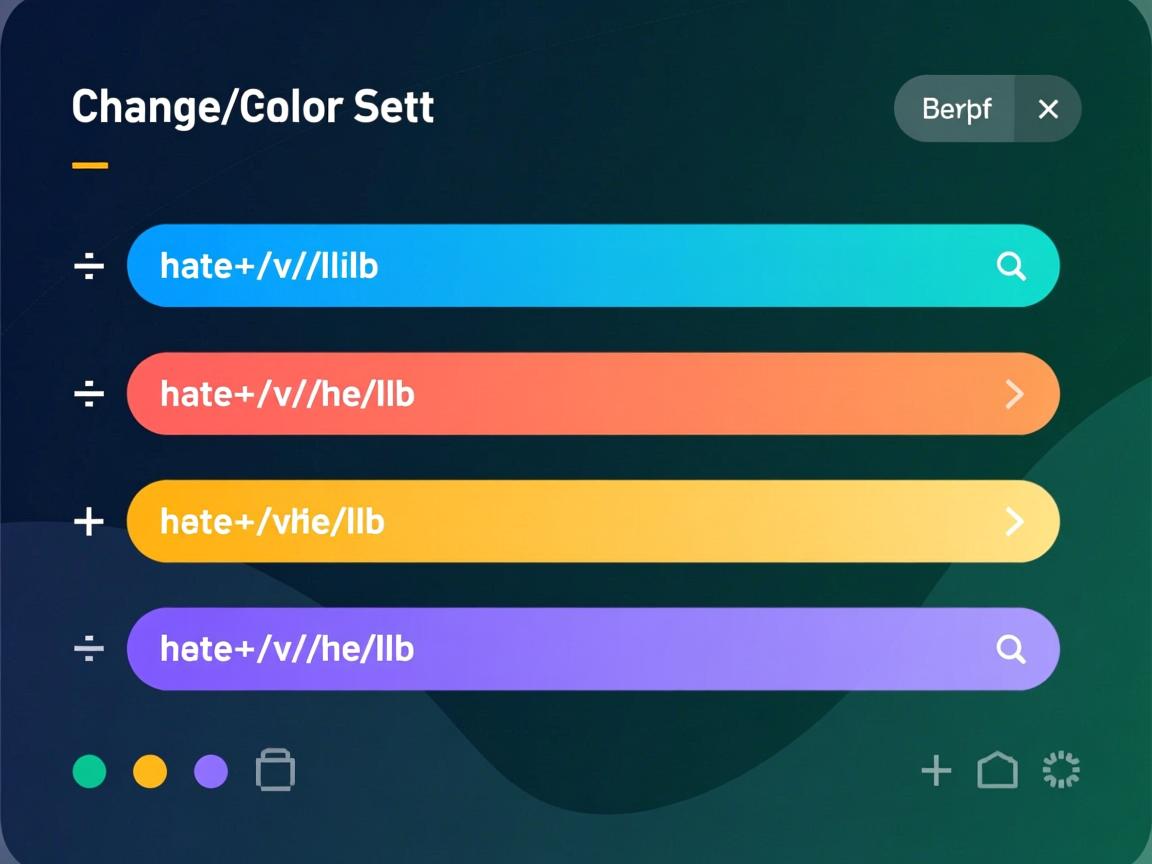Click the divide icon beside the blue bar
The height and width of the screenshot is (864, 1152).
pyautogui.click(x=89, y=266)
